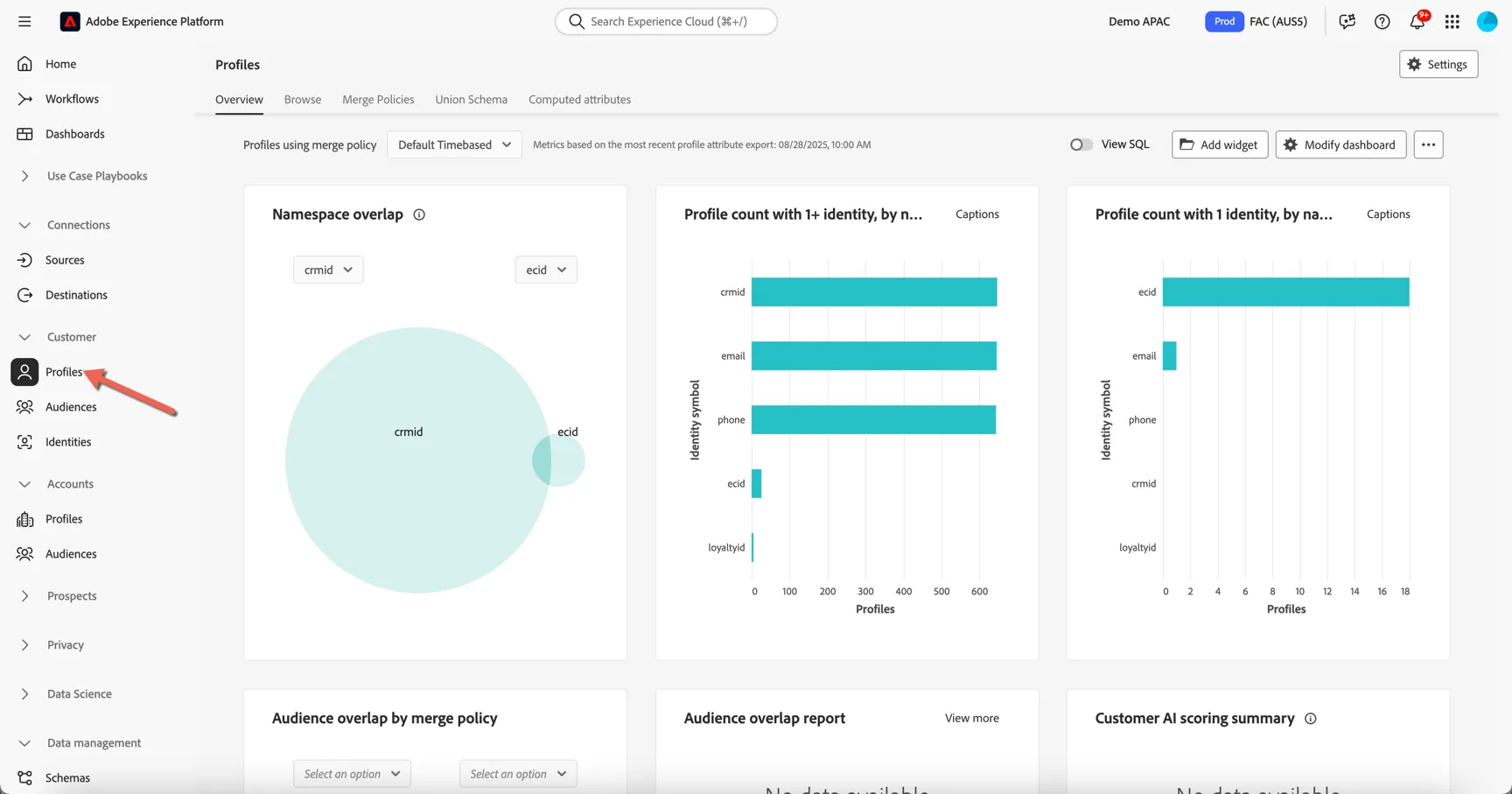Image resolution: width=1512 pixels, height=794 pixels.
Task: Open Audiences under the Accounts section
Action: point(71,554)
